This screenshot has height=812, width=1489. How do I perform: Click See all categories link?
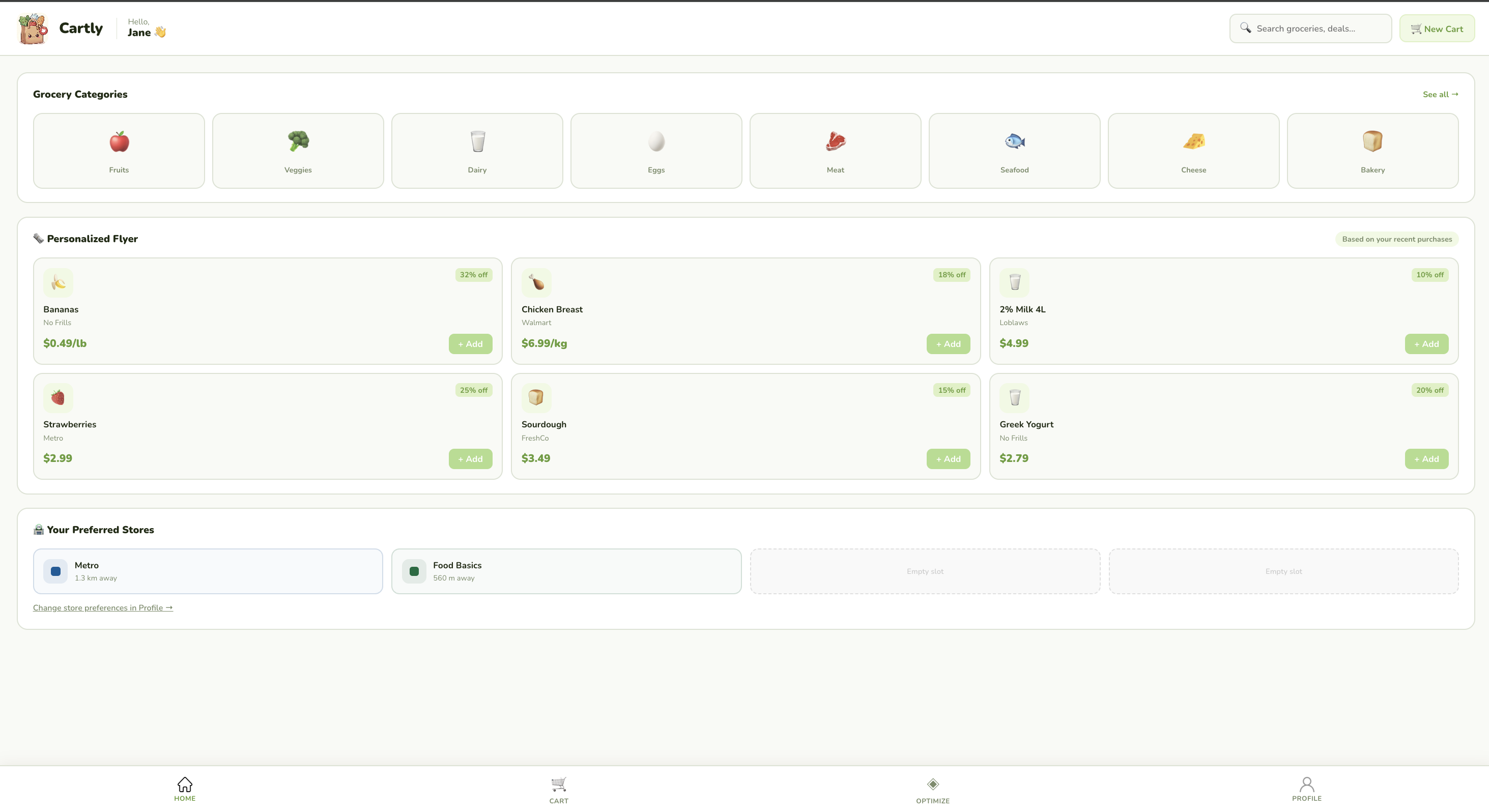click(1440, 94)
